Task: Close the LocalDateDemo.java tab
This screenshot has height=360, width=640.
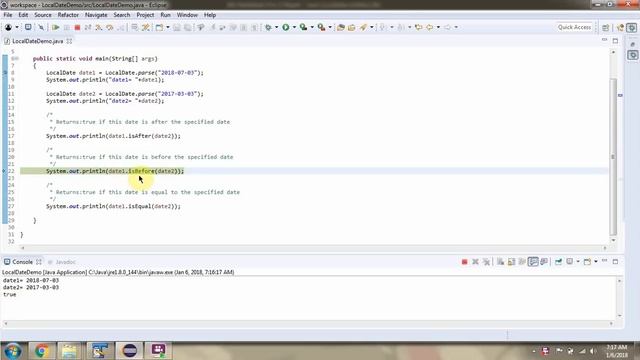Action: pyautogui.click(x=69, y=41)
